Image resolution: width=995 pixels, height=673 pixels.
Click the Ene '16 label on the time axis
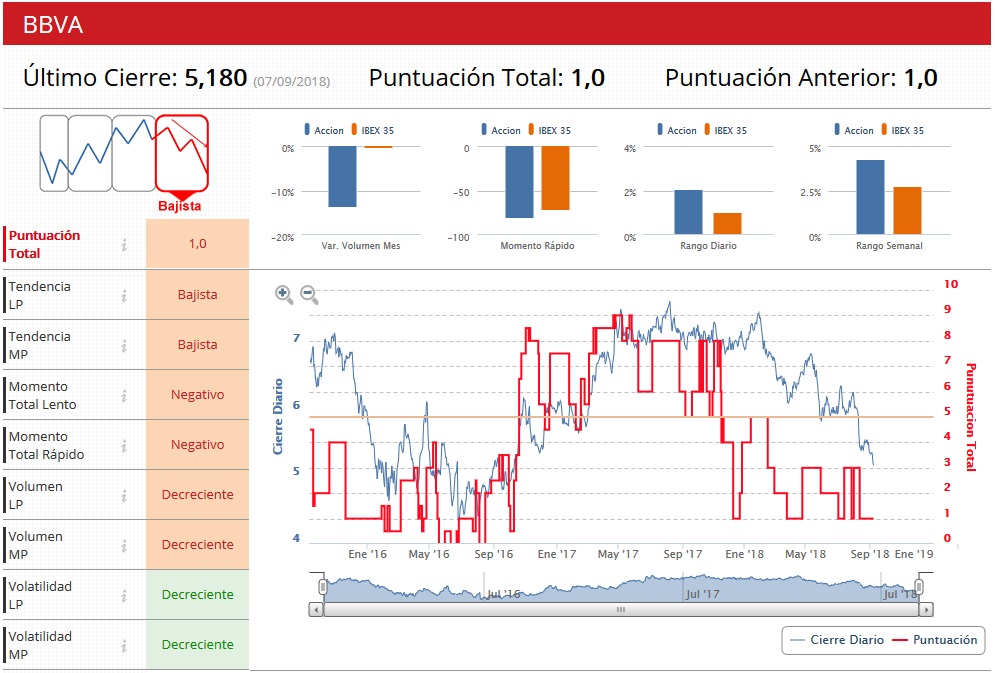[x=367, y=554]
